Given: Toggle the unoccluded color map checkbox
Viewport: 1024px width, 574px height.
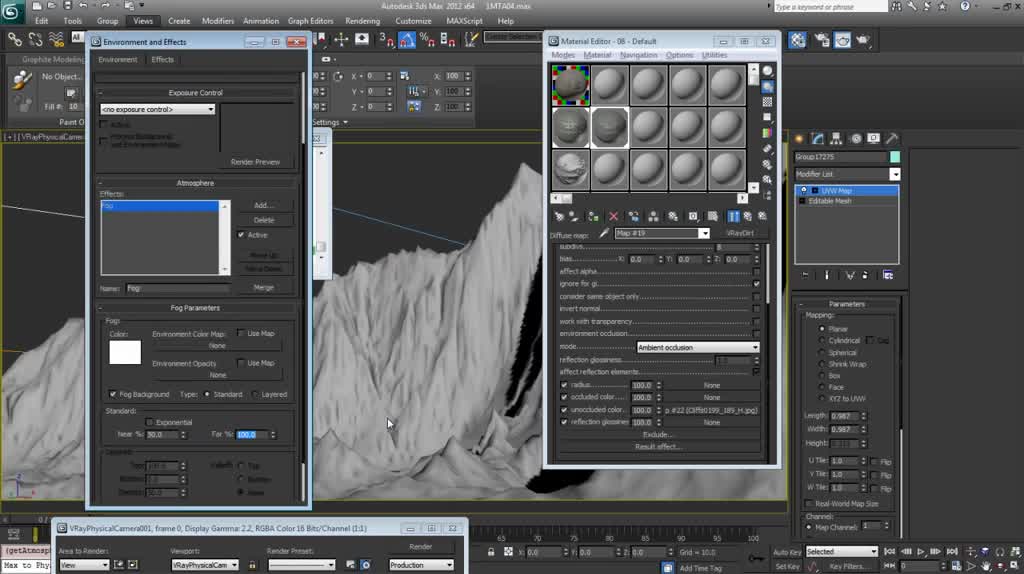Looking at the screenshot, I should coord(564,409).
